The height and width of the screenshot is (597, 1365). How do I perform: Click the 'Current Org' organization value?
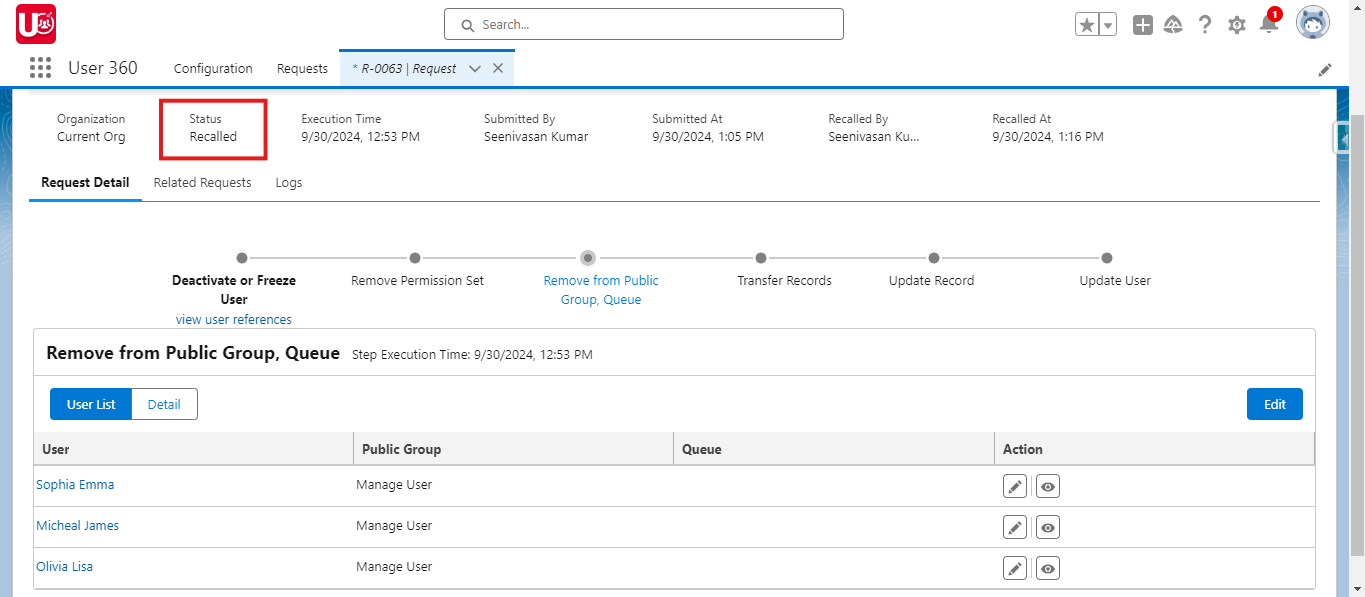91,136
